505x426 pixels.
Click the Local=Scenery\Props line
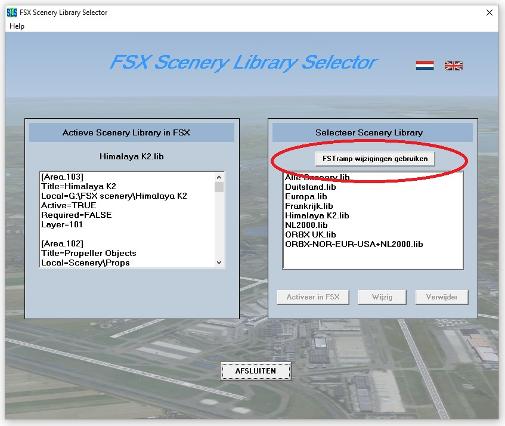(85, 263)
